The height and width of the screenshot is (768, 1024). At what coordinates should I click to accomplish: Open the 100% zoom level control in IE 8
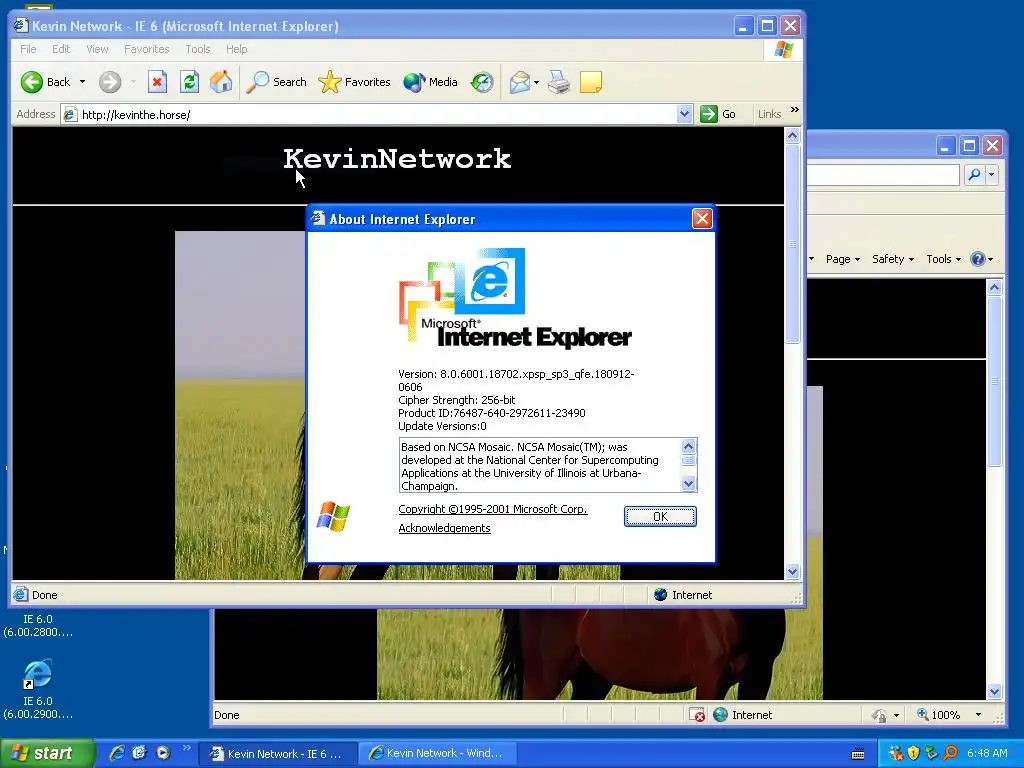tap(950, 715)
